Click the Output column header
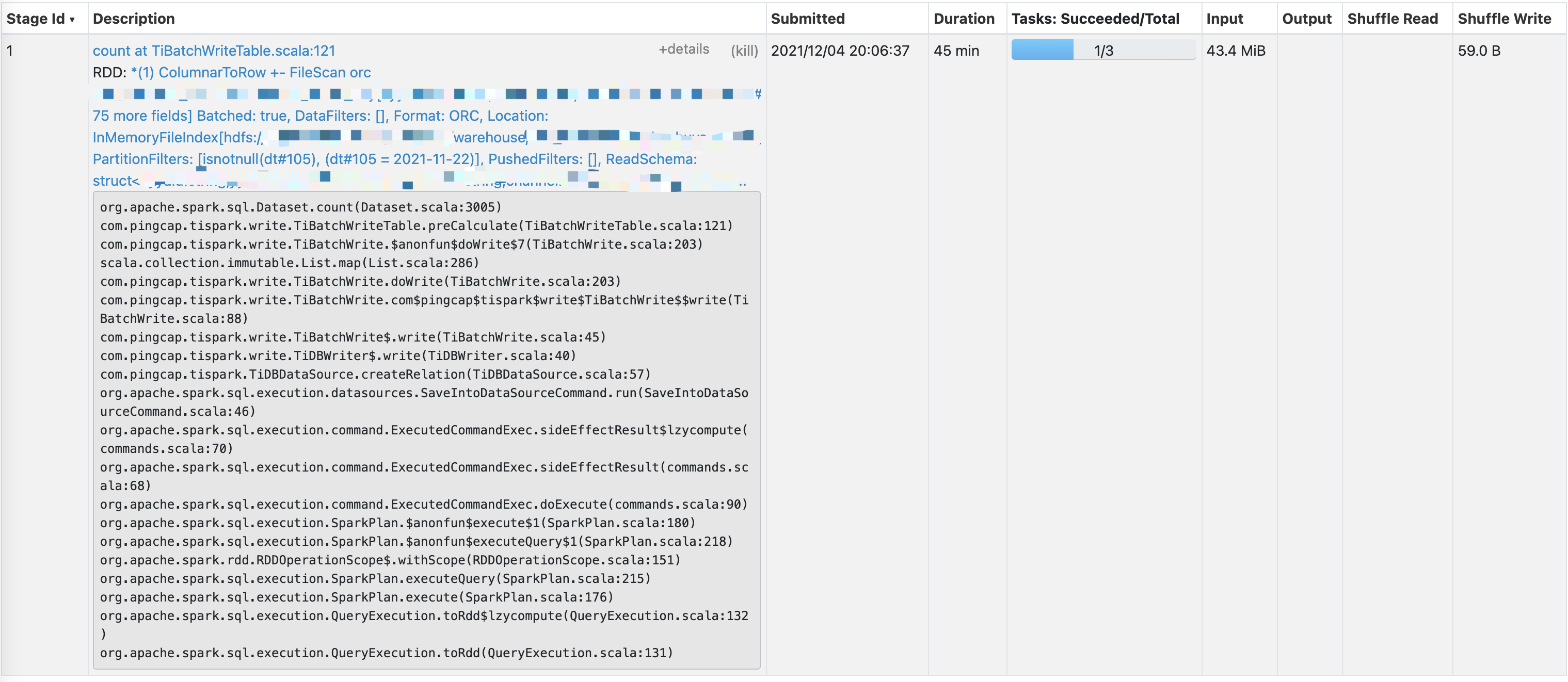The image size is (1568, 682). click(1306, 19)
